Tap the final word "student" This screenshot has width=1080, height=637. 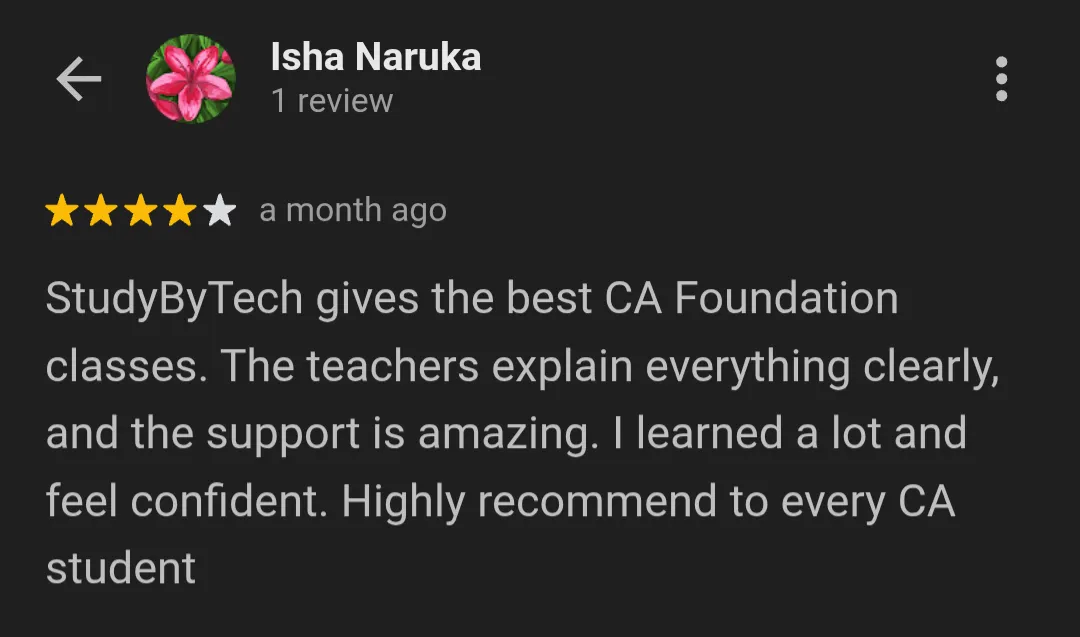pyautogui.click(x=121, y=568)
